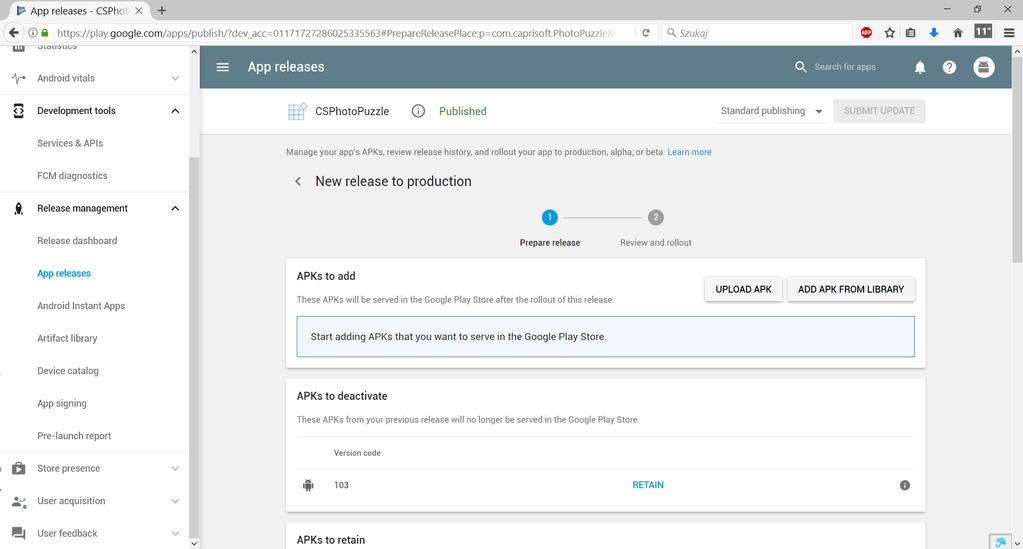Close the App releases browser tab
The image size is (1023, 549).
pyautogui.click(x=138, y=10)
